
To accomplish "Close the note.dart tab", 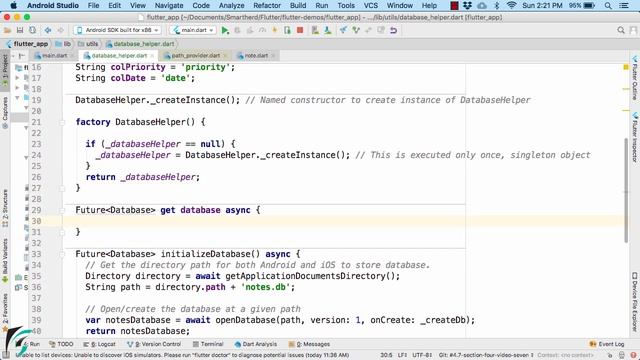I will [273, 56].
